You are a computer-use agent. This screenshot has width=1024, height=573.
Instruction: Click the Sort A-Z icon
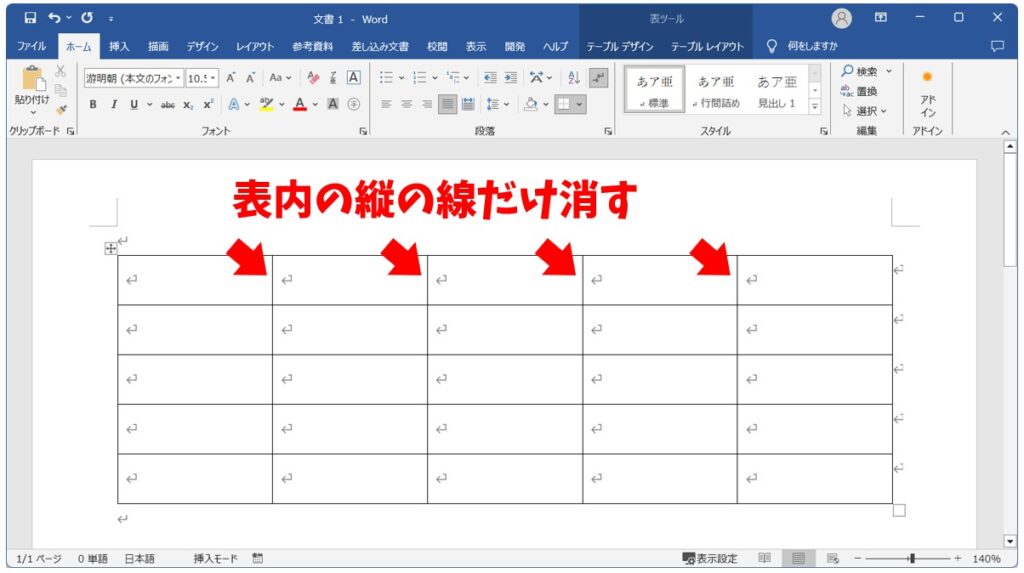574,78
